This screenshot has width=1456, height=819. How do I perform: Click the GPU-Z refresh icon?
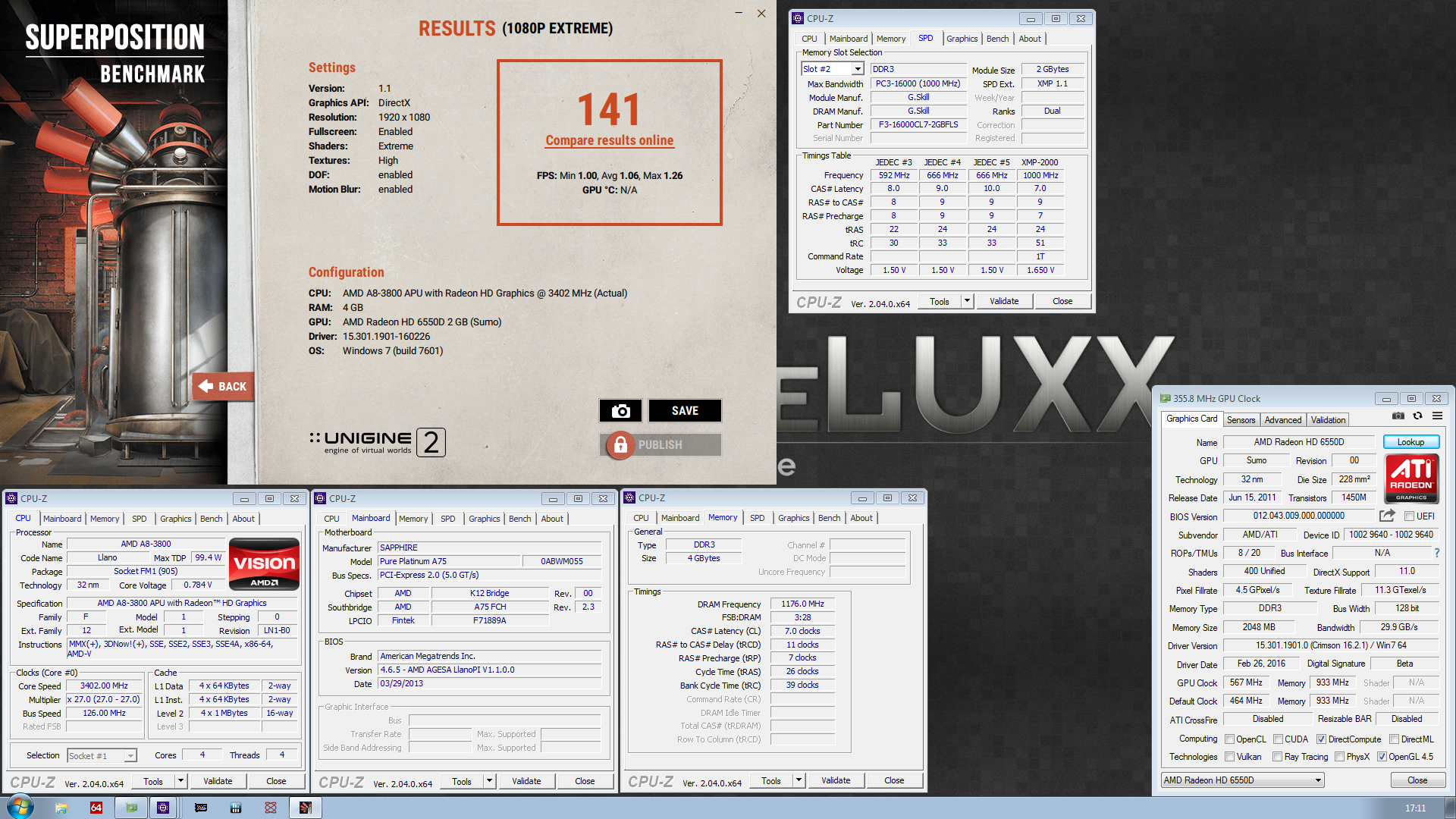tap(1417, 416)
